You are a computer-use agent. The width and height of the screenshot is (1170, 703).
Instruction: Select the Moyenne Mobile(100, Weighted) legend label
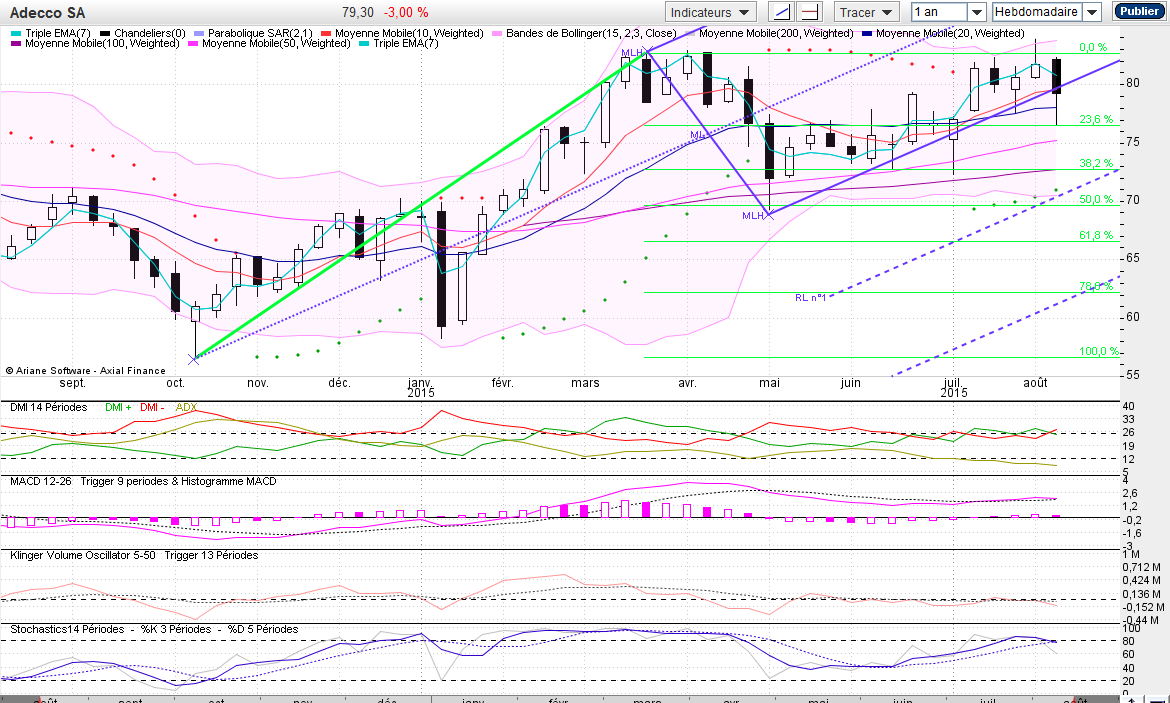102,43
